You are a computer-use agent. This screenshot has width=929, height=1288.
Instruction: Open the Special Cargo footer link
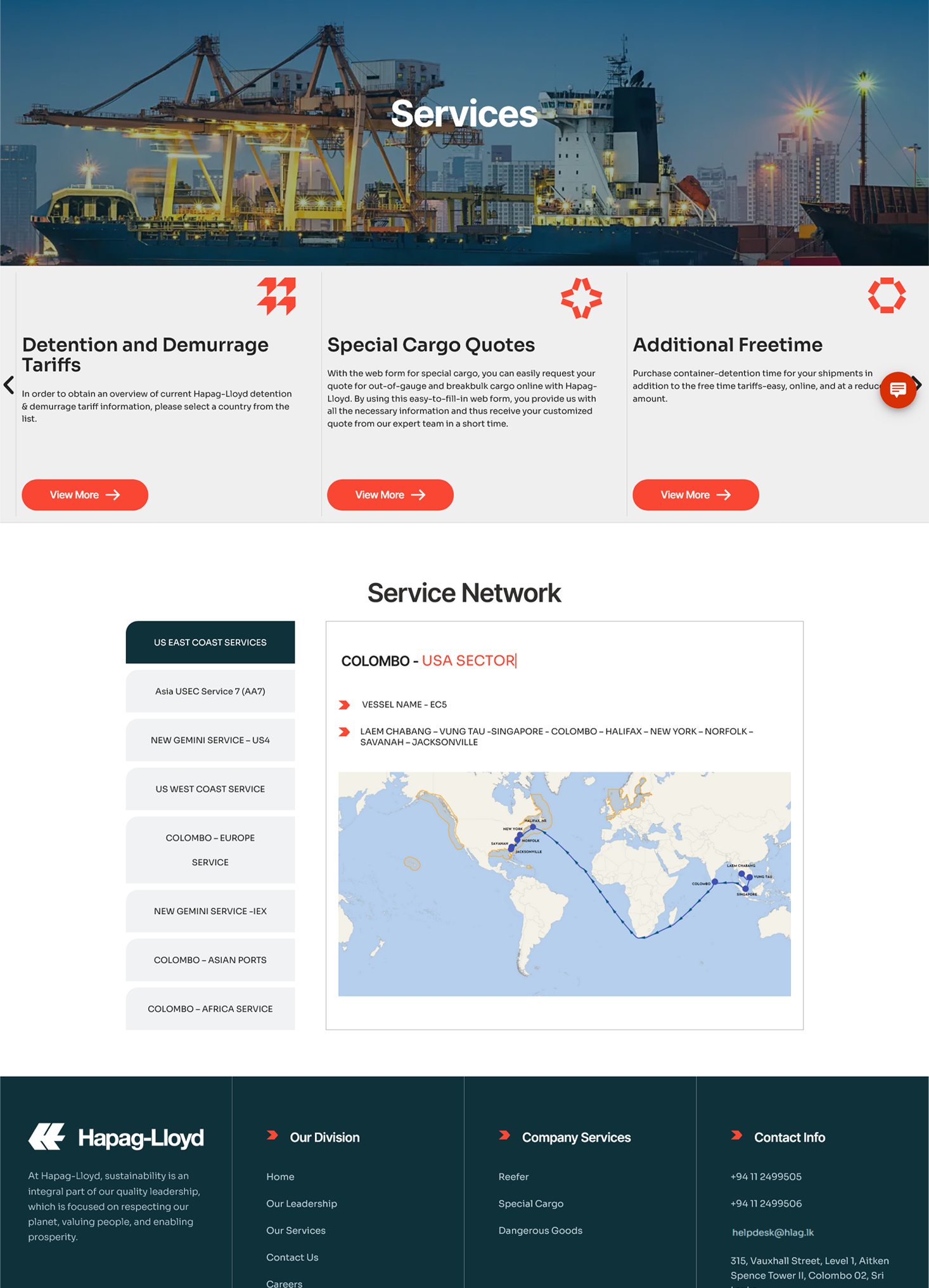pos(531,1203)
